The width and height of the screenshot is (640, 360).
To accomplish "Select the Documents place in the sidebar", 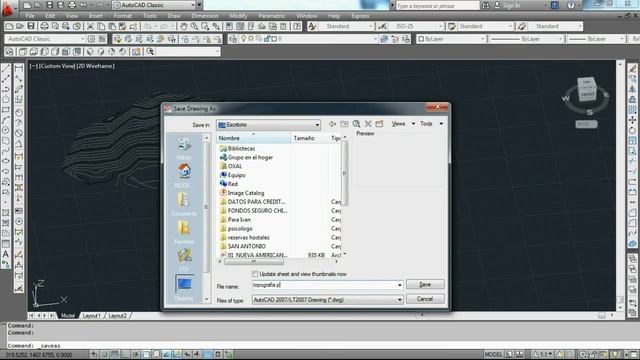I will (x=184, y=203).
